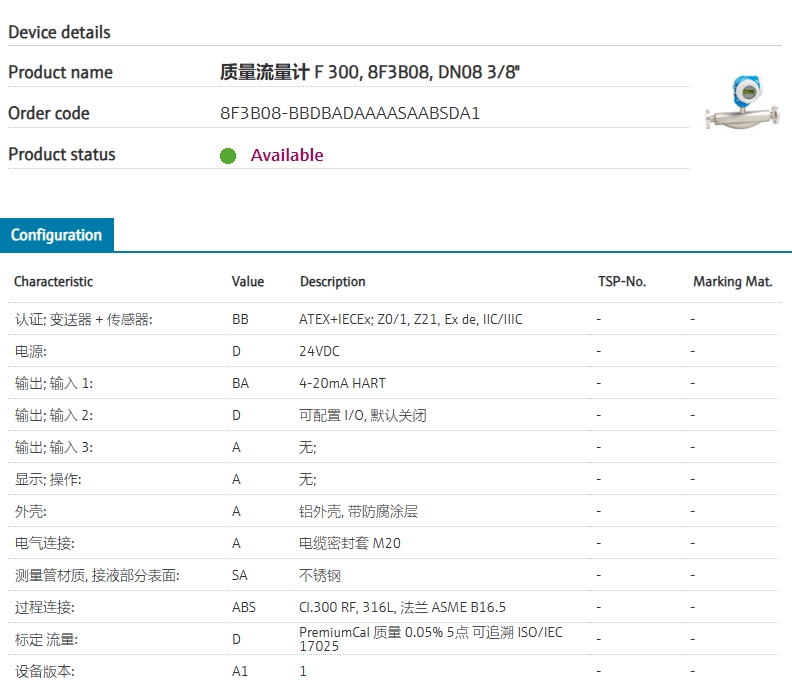Click the value BA cell
Viewport: 792px width, 696px height.
240,383
